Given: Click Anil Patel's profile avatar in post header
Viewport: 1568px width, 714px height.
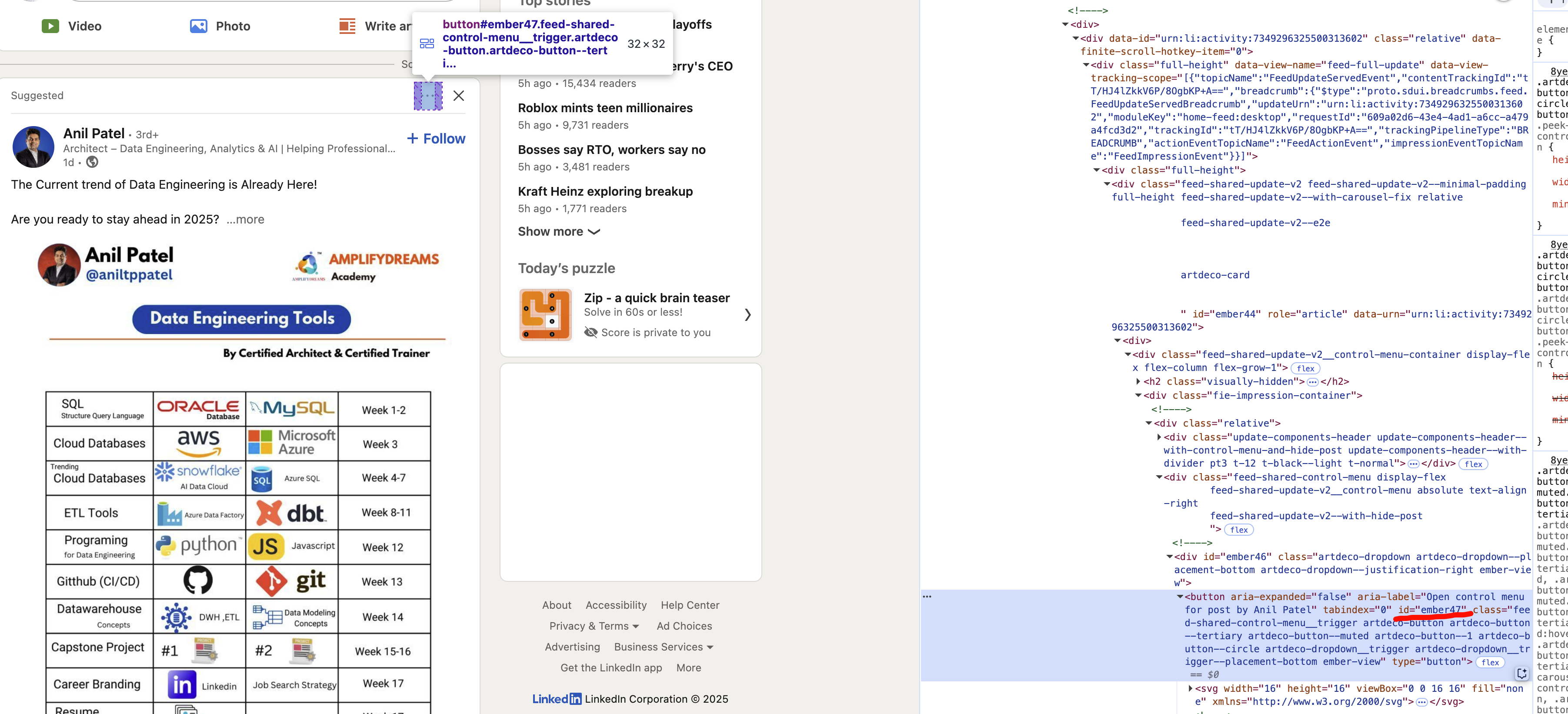Looking at the screenshot, I should (33, 147).
